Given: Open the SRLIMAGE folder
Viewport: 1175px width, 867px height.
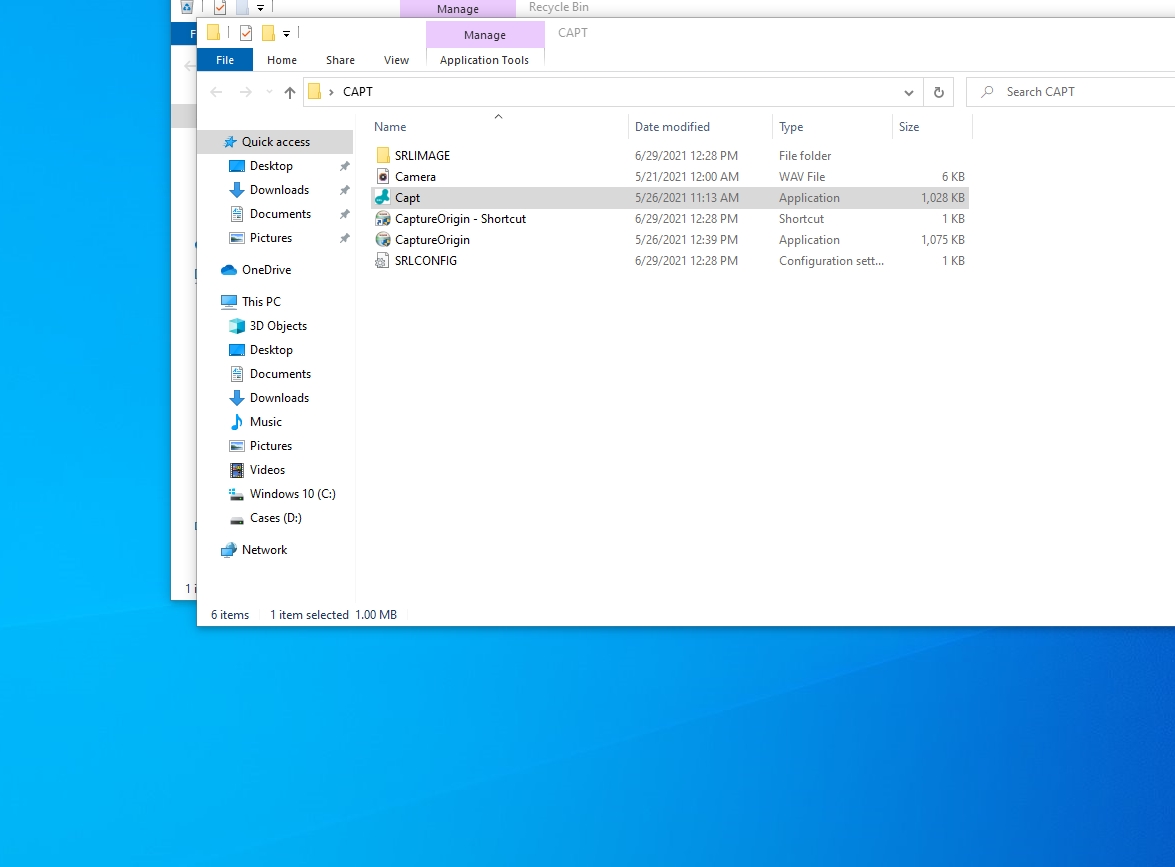Looking at the screenshot, I should (x=422, y=156).
